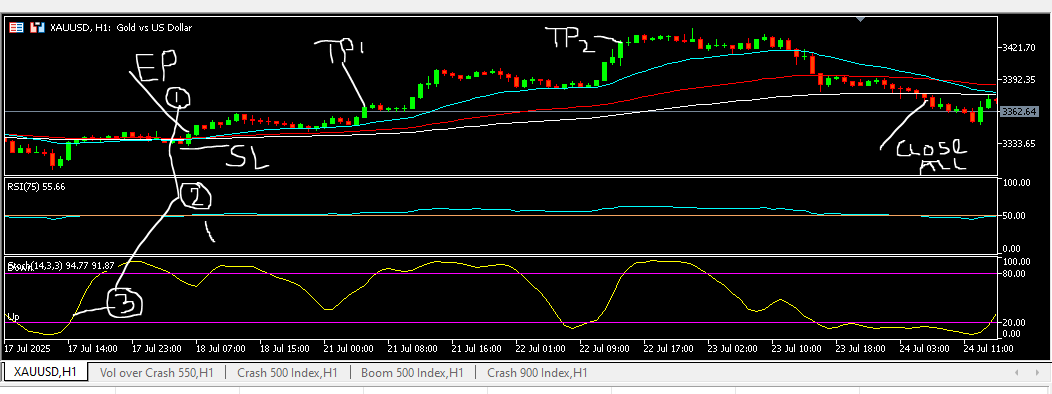The height and width of the screenshot is (394, 1052).
Task: Click the '17 Jul 2025' date on time axis
Action: (x=28, y=349)
